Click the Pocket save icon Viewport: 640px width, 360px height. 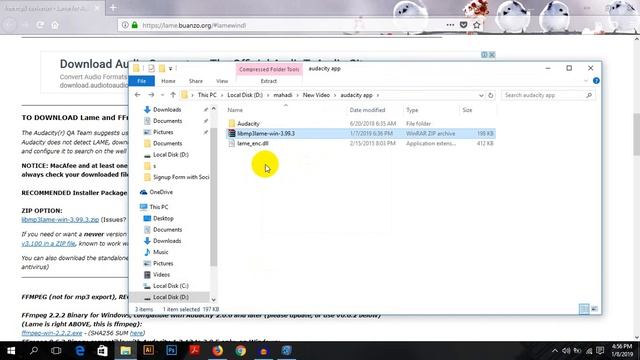pyautogui.click(x=463, y=25)
